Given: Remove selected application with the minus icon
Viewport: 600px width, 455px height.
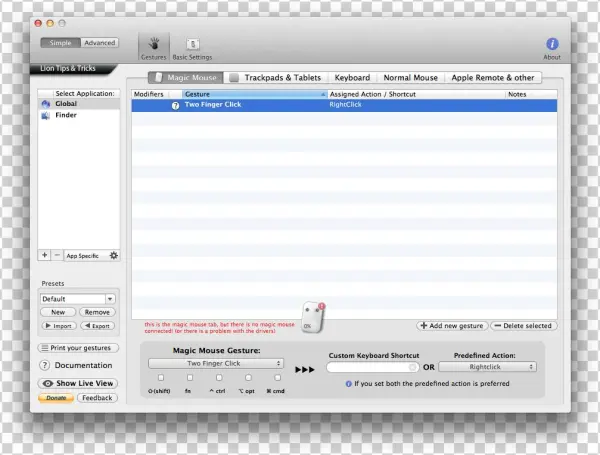Looking at the screenshot, I should click(x=57, y=256).
